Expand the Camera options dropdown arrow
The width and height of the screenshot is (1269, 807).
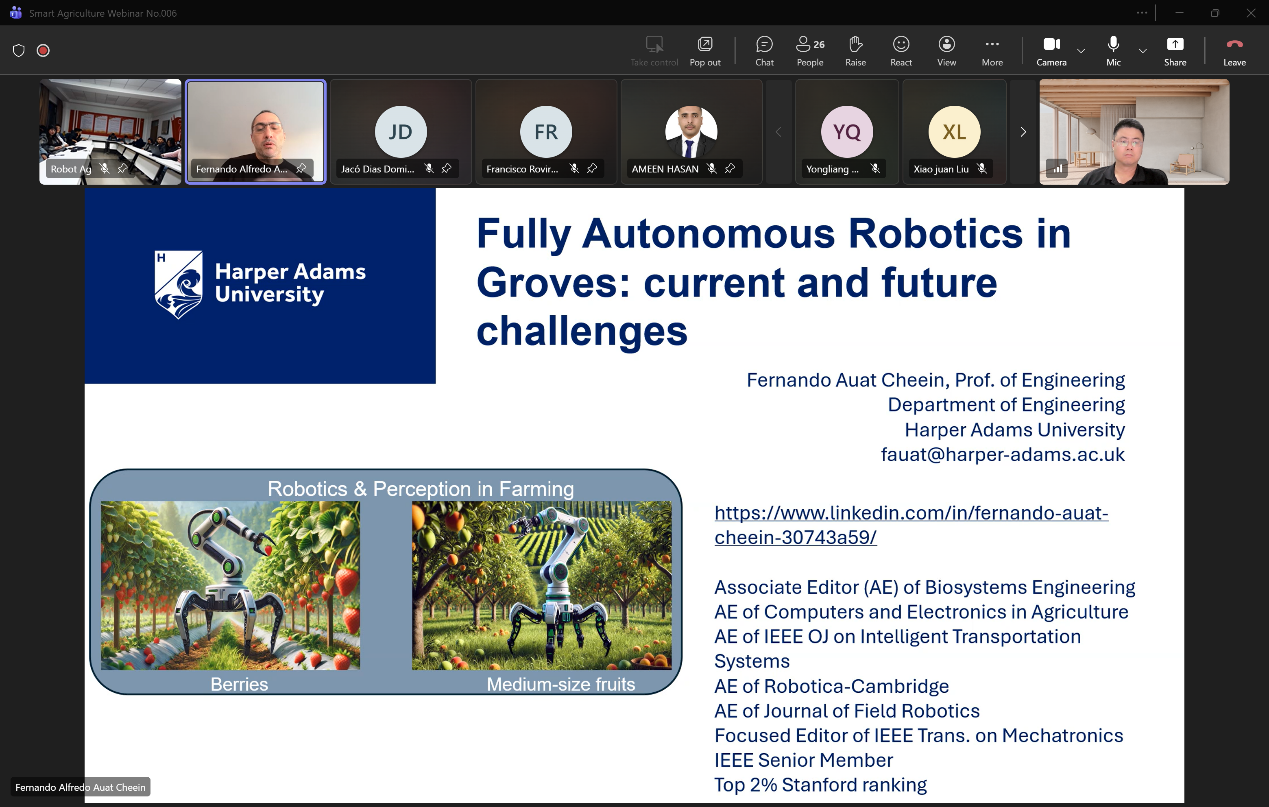click(x=1081, y=50)
